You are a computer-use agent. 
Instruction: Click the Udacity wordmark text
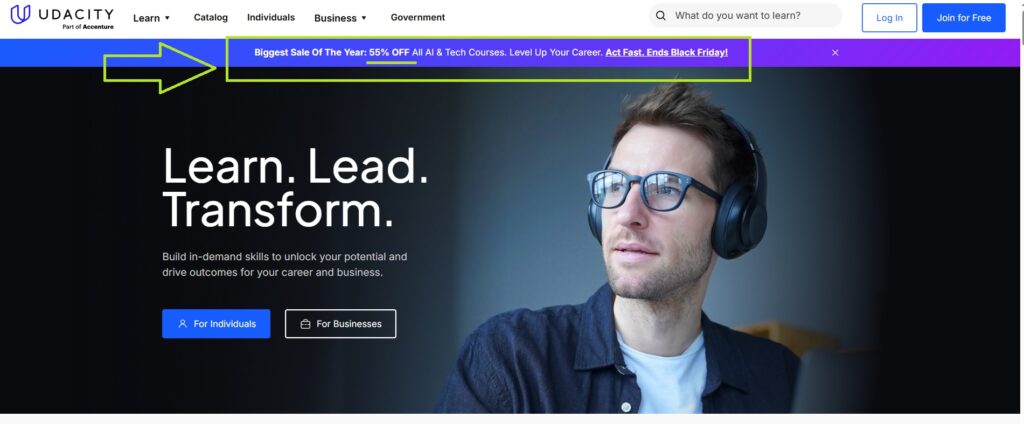(76, 14)
